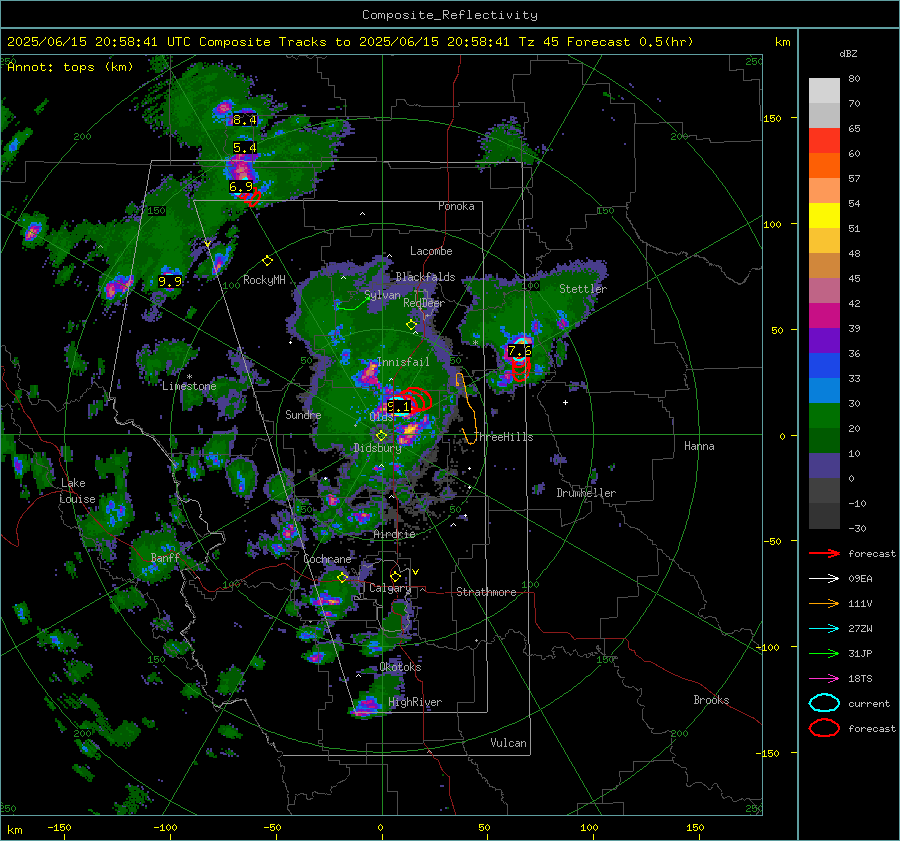Click the 60 dBZ red swatch
This screenshot has width=900, height=841.
(x=824, y=141)
